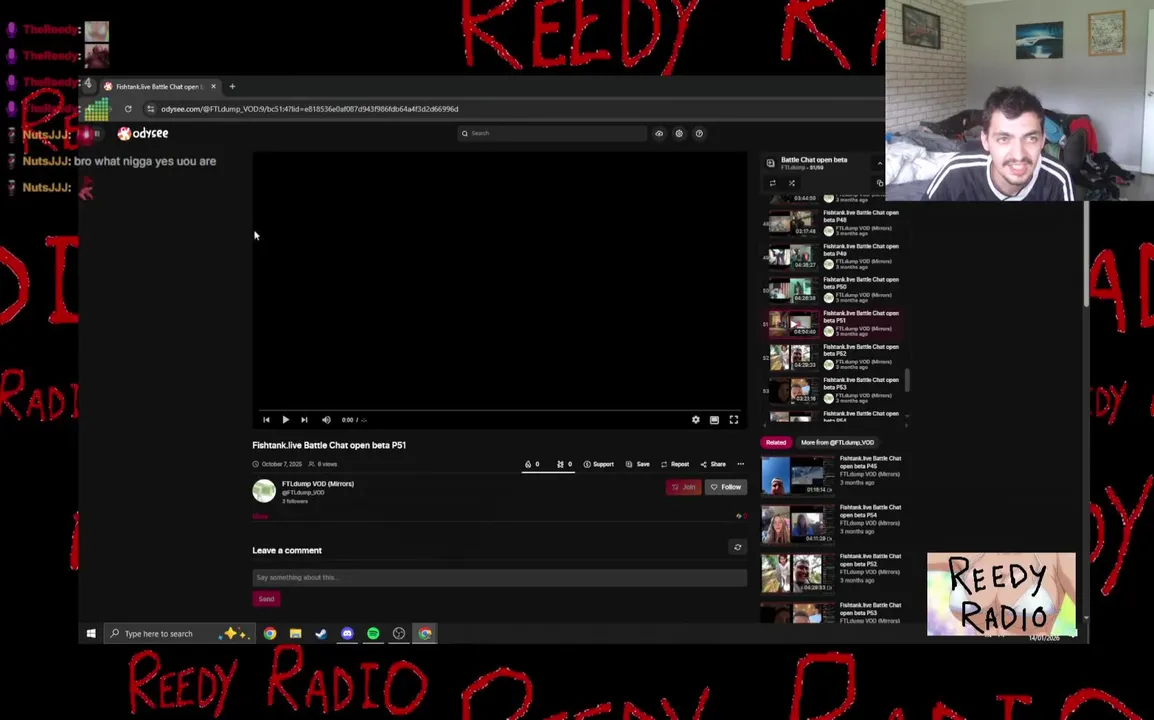Screen dimensions: 1154x720
Task: Select the Related tab
Action: coord(776,442)
